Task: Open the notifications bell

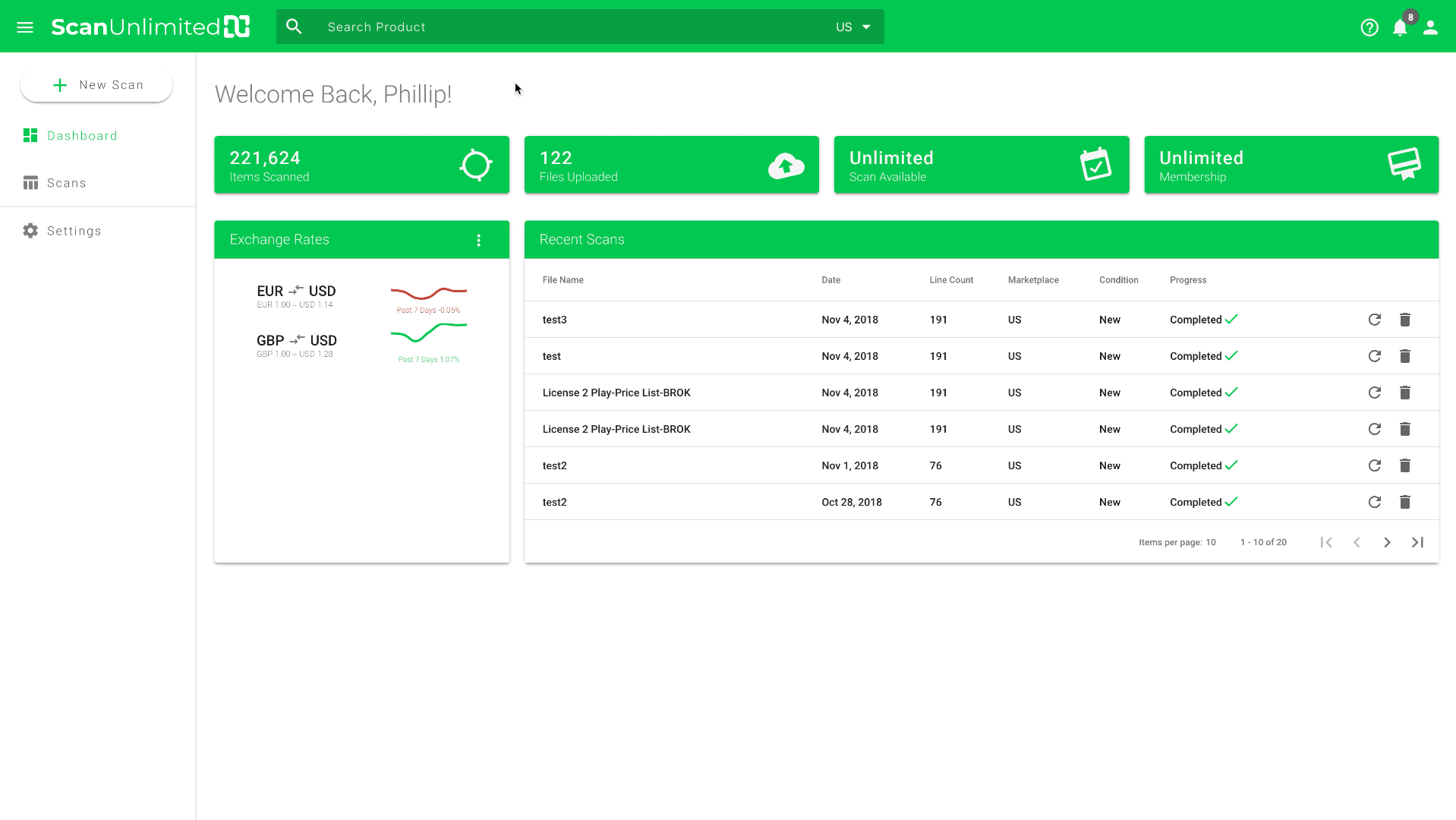Action: pos(1400,28)
